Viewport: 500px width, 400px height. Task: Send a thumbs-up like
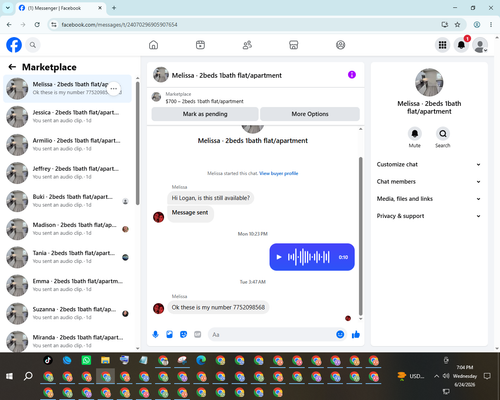coord(356,334)
